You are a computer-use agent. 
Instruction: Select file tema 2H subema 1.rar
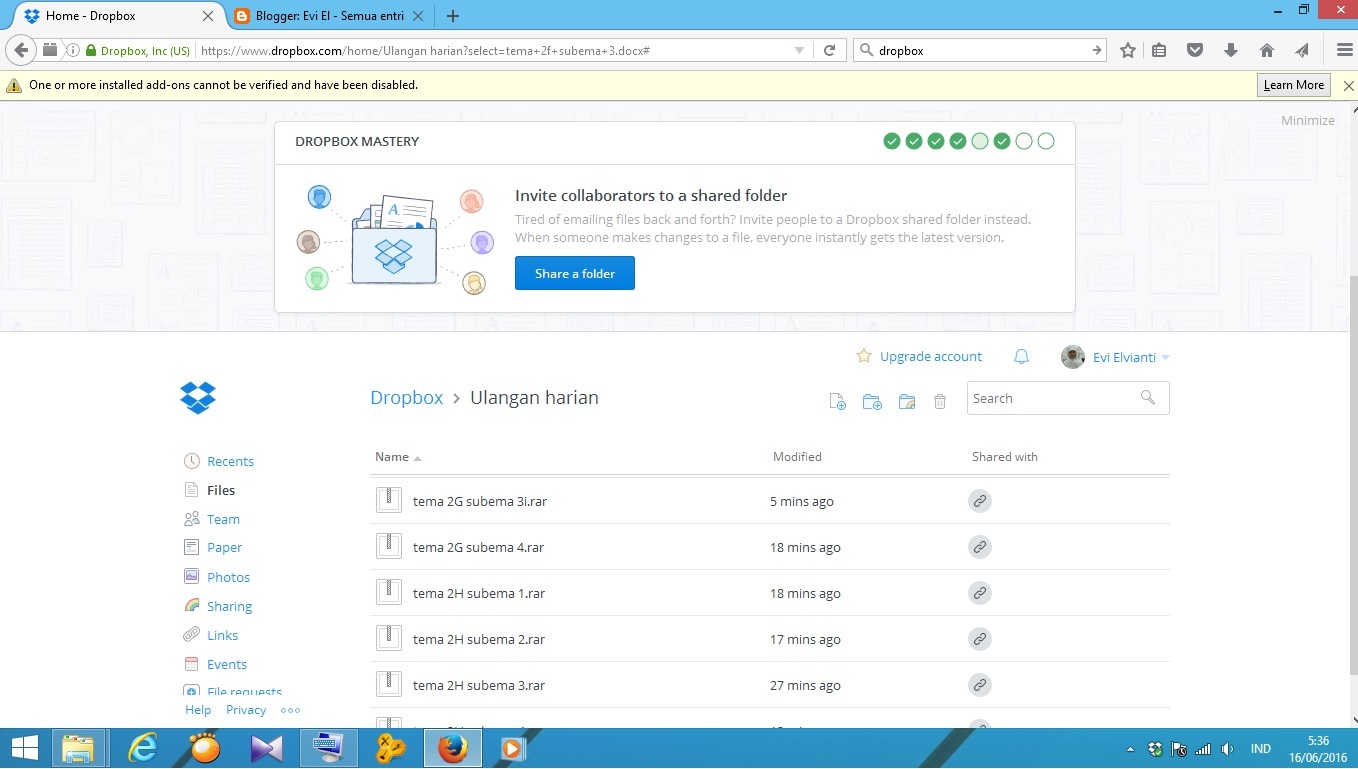tap(479, 593)
